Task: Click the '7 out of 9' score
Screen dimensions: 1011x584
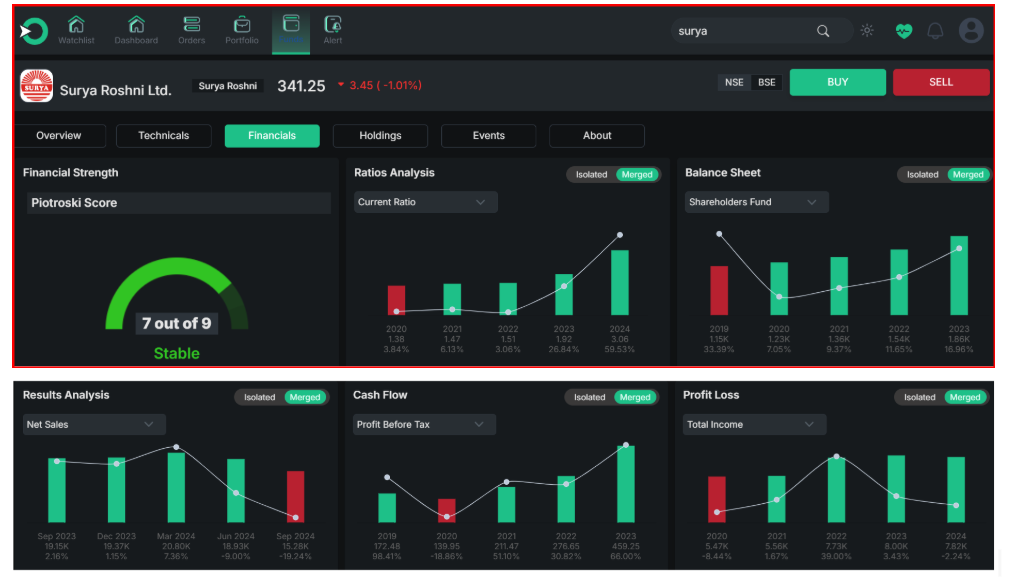Action: tap(176, 323)
